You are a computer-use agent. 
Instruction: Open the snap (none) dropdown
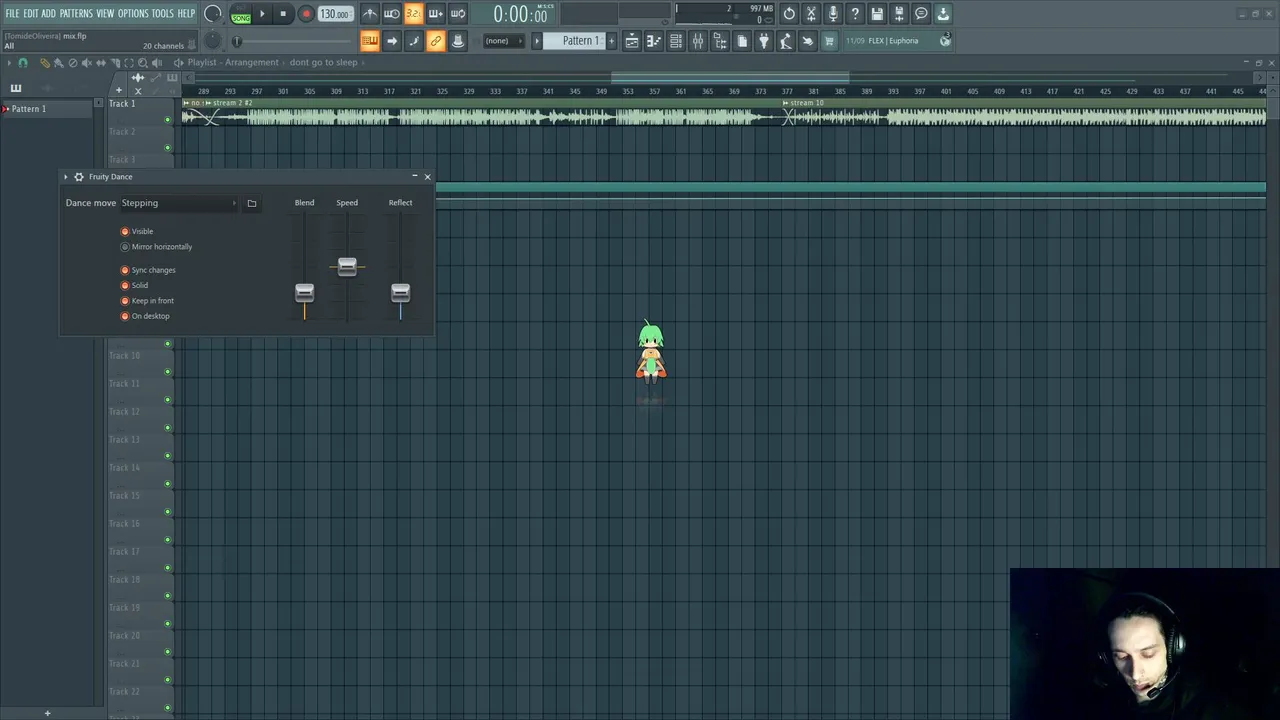[x=504, y=41]
